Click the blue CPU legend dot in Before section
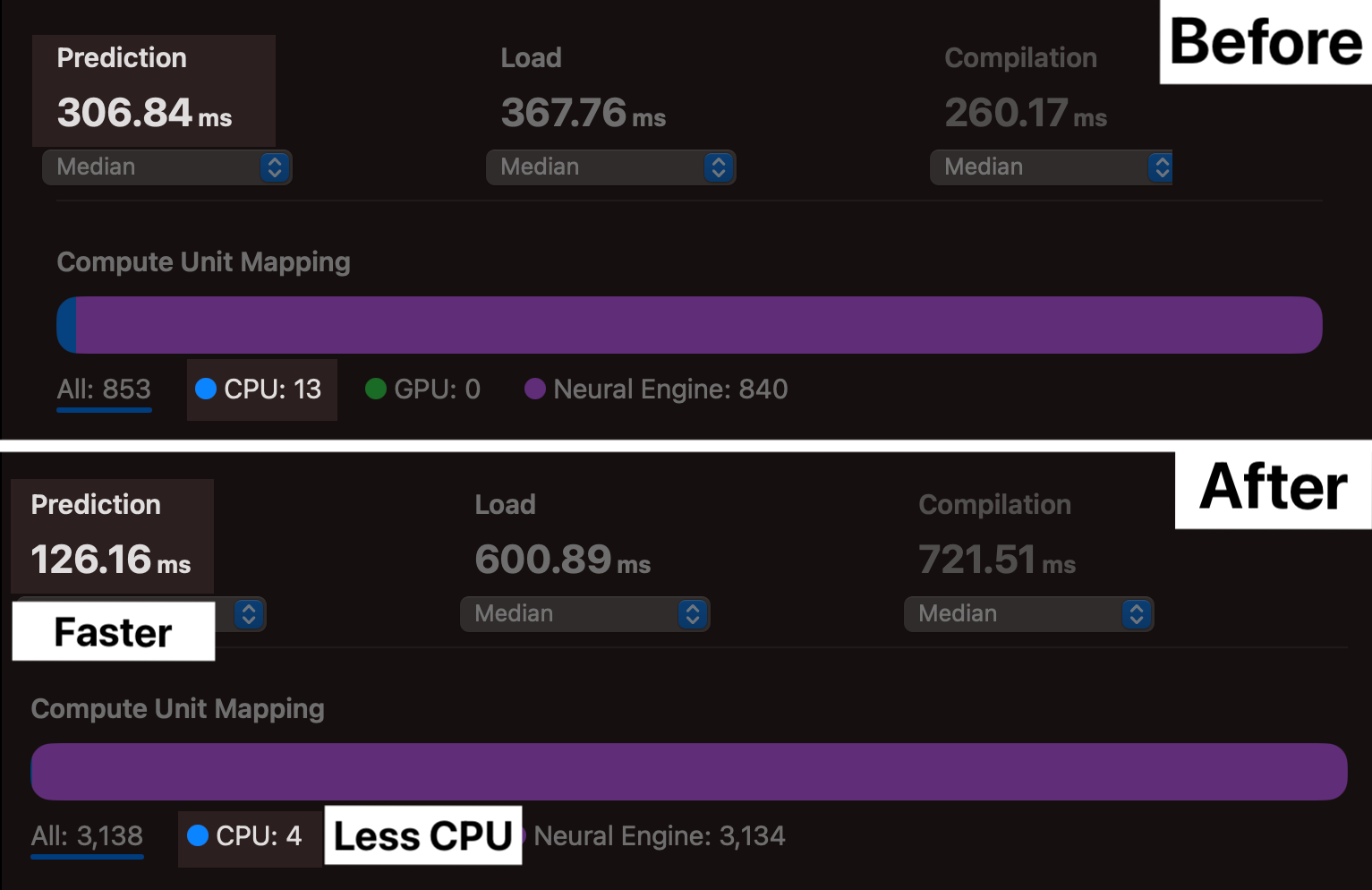The width and height of the screenshot is (1372, 890). [207, 389]
